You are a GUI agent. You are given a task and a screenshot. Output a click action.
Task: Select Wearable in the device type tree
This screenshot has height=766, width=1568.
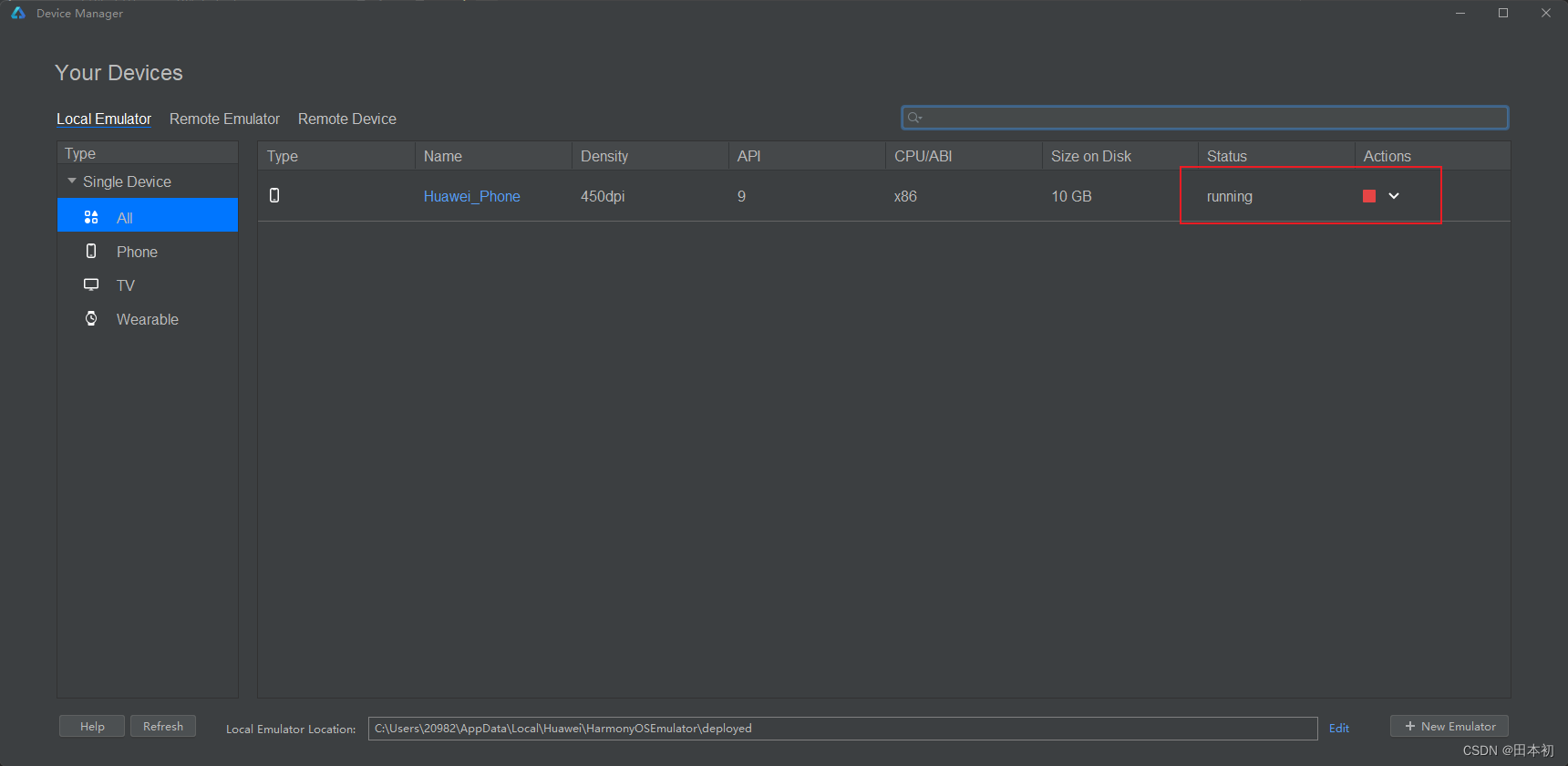click(148, 319)
